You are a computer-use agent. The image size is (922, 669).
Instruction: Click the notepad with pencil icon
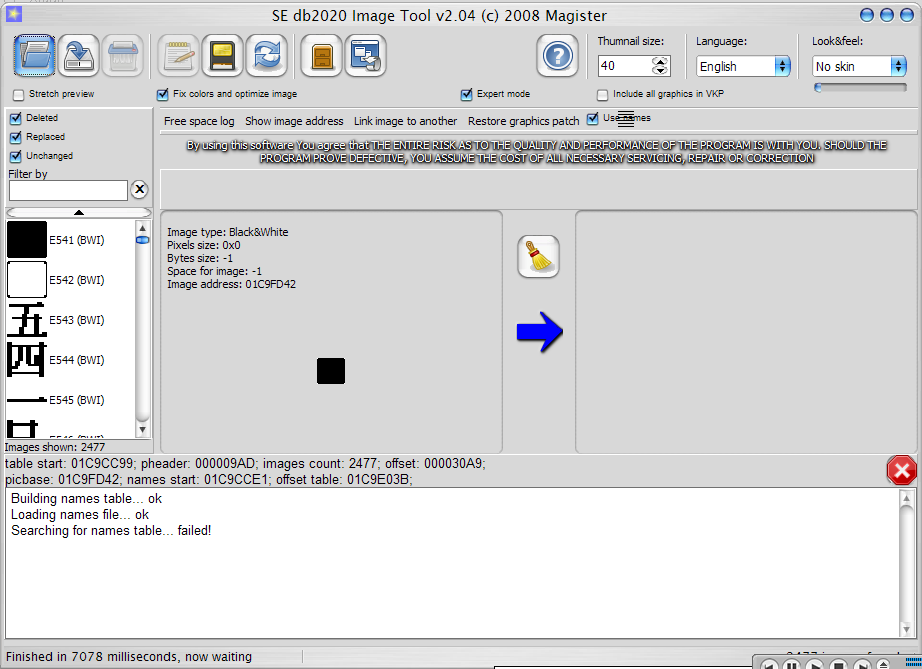point(179,55)
